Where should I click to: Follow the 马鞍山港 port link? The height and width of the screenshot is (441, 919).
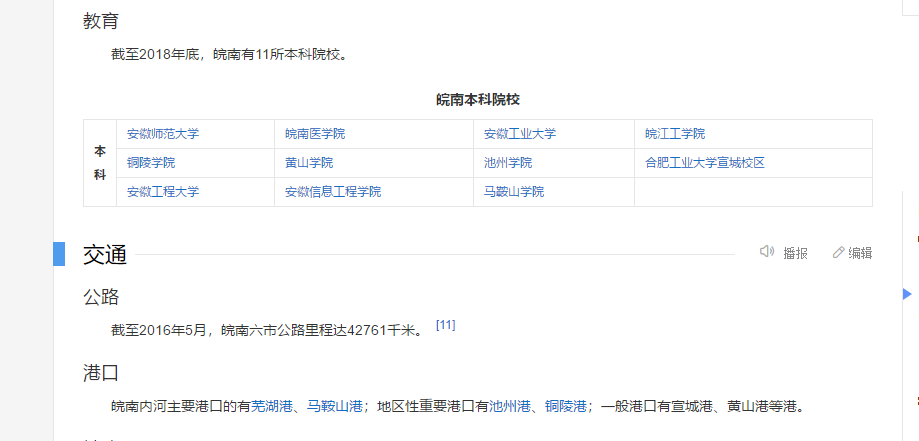click(x=335, y=406)
